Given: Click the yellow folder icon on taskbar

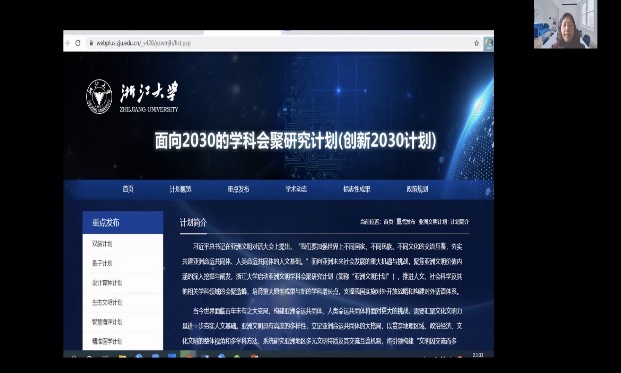Looking at the screenshot, I should (122, 356).
